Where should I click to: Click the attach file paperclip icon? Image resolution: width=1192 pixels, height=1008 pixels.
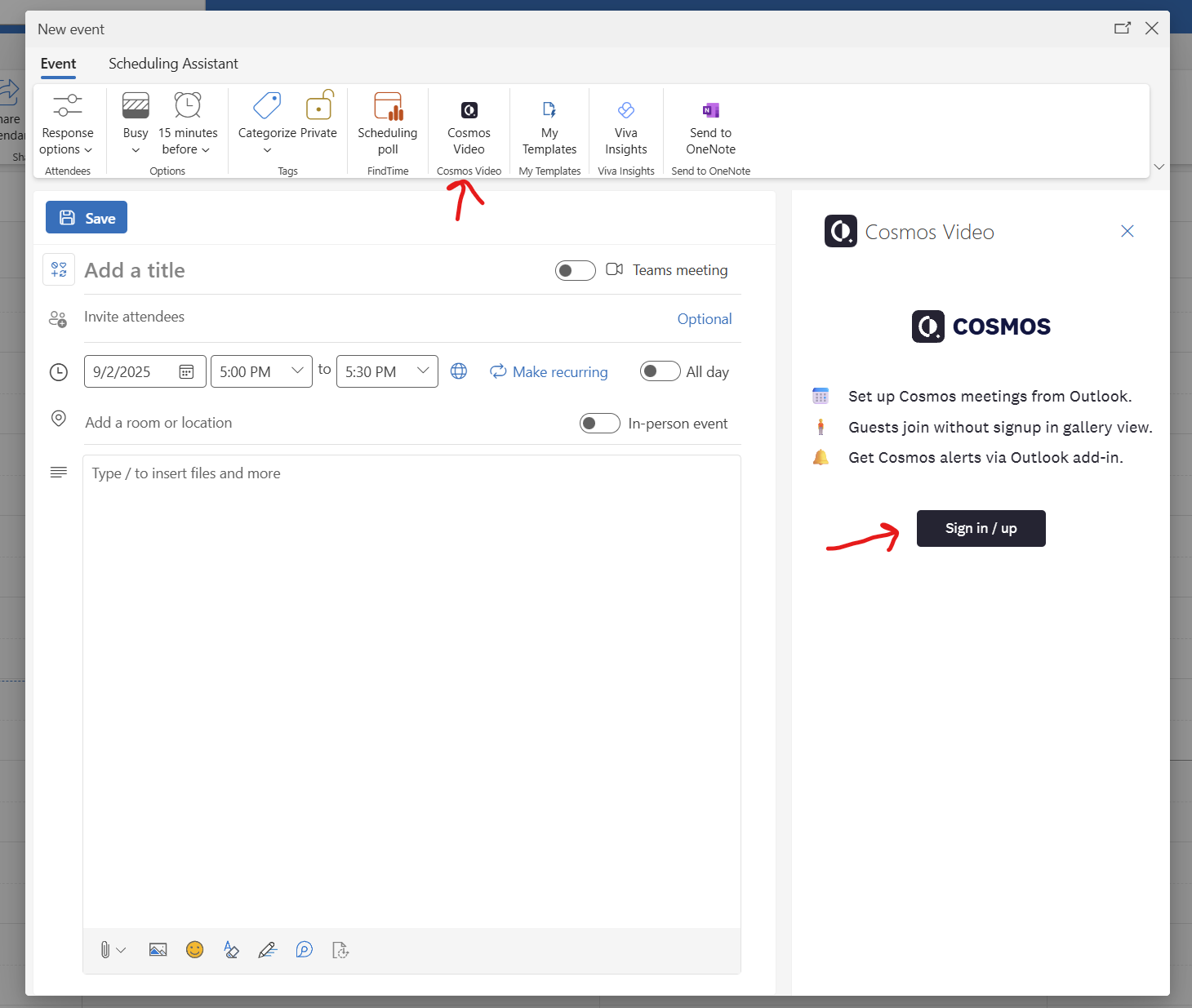[105, 950]
